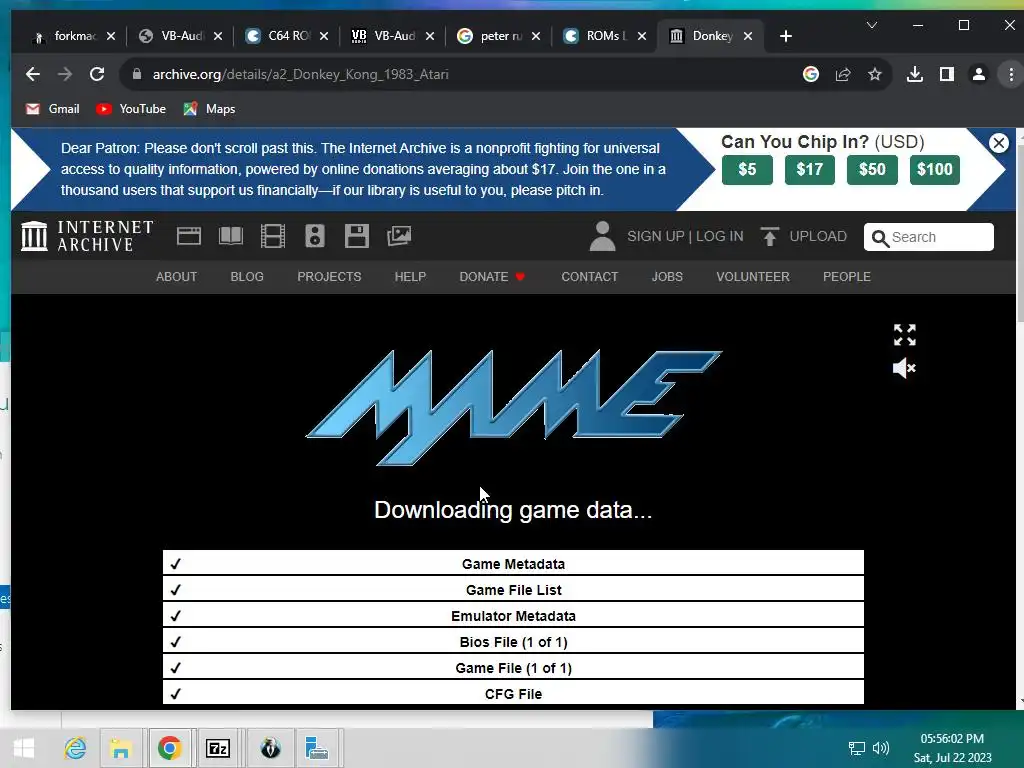Click the SIGN UP link
The height and width of the screenshot is (768, 1024).
point(656,236)
